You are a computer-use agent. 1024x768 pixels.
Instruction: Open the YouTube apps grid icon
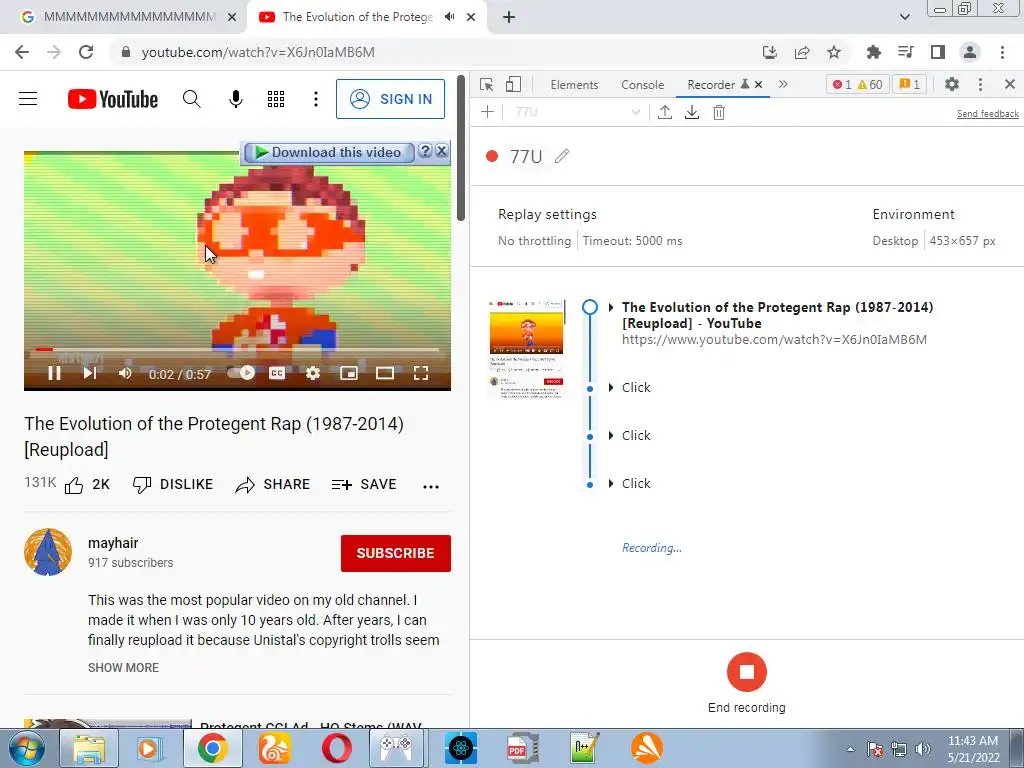[x=276, y=99]
